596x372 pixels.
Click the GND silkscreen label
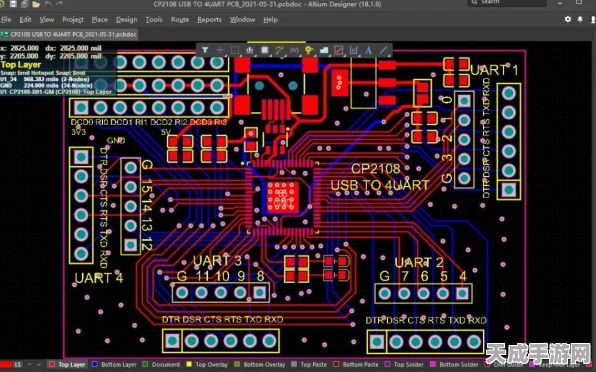(x=116, y=141)
